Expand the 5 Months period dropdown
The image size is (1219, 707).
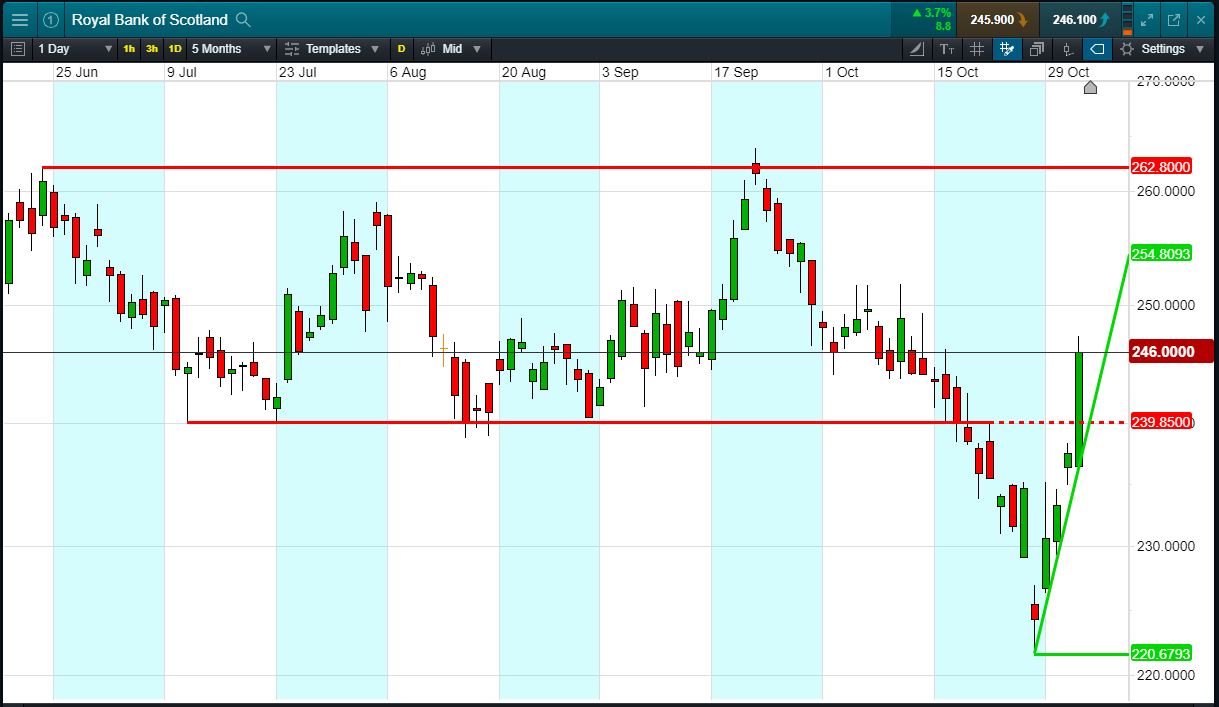point(231,48)
